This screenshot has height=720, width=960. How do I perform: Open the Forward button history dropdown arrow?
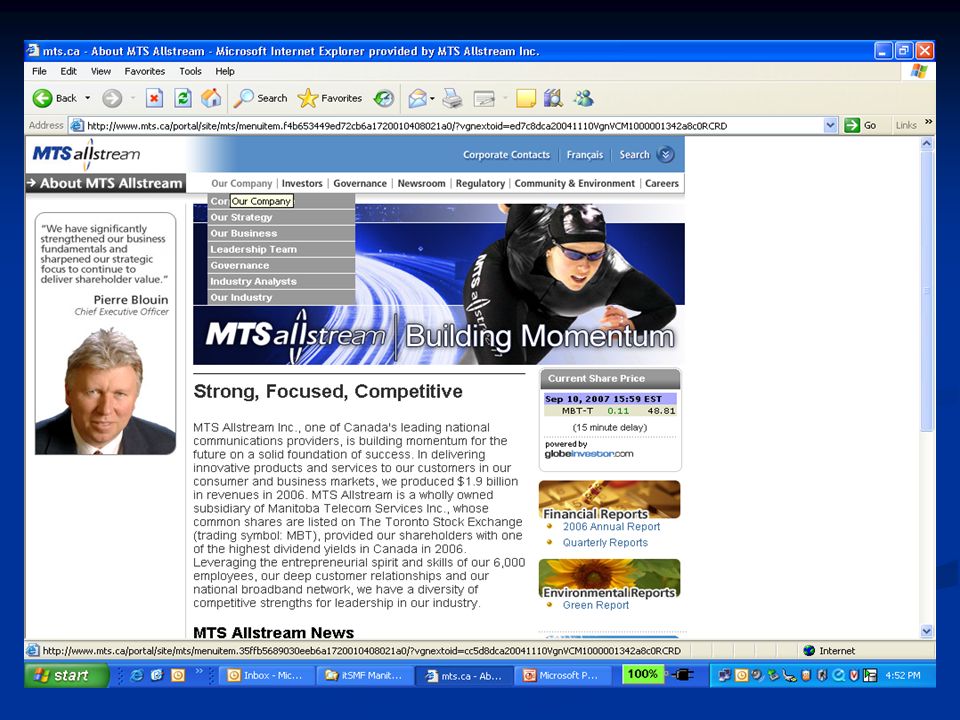point(132,98)
